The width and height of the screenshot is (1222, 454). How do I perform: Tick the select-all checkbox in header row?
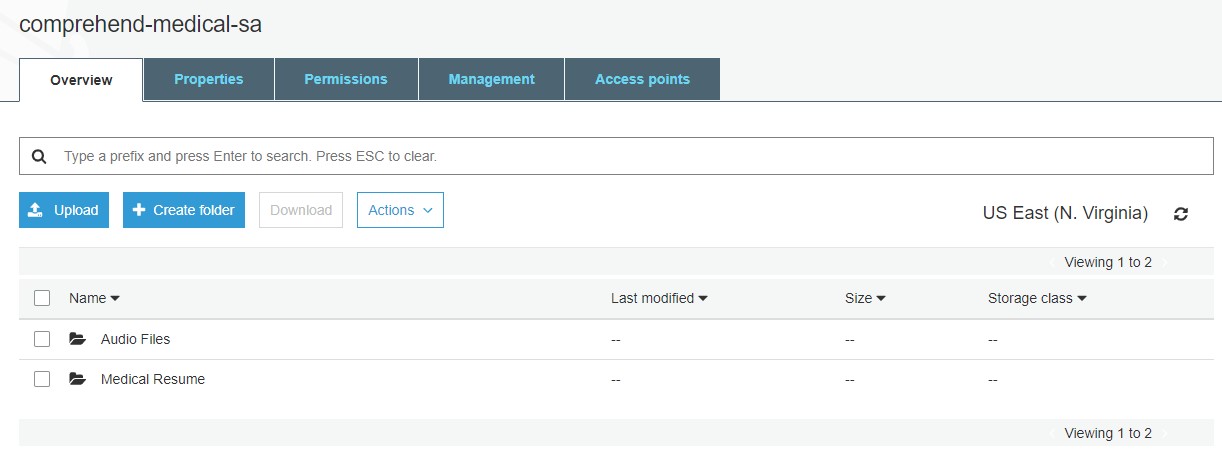click(x=42, y=298)
